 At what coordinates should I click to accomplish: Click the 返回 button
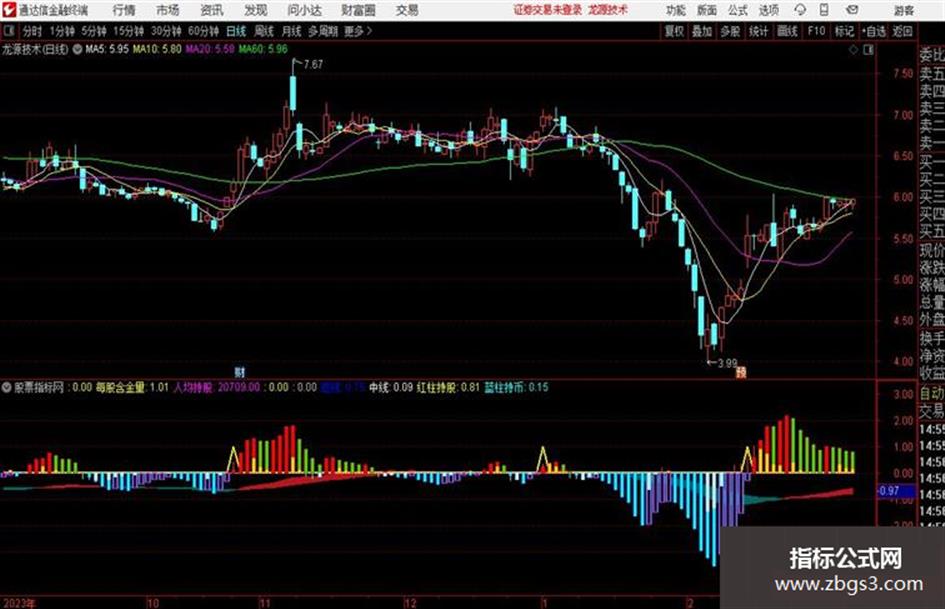902,31
